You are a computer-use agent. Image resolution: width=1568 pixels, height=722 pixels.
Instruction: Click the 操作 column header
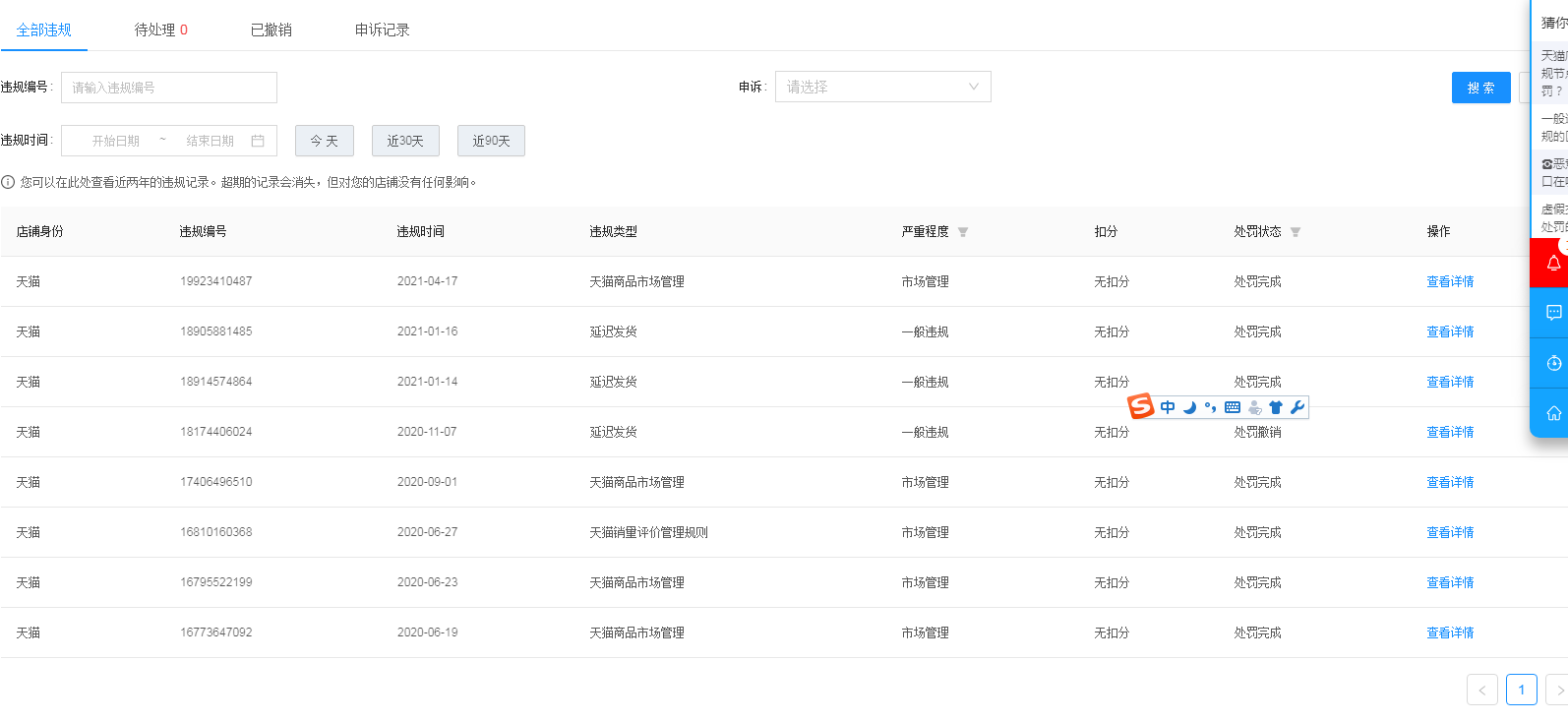(x=1438, y=231)
